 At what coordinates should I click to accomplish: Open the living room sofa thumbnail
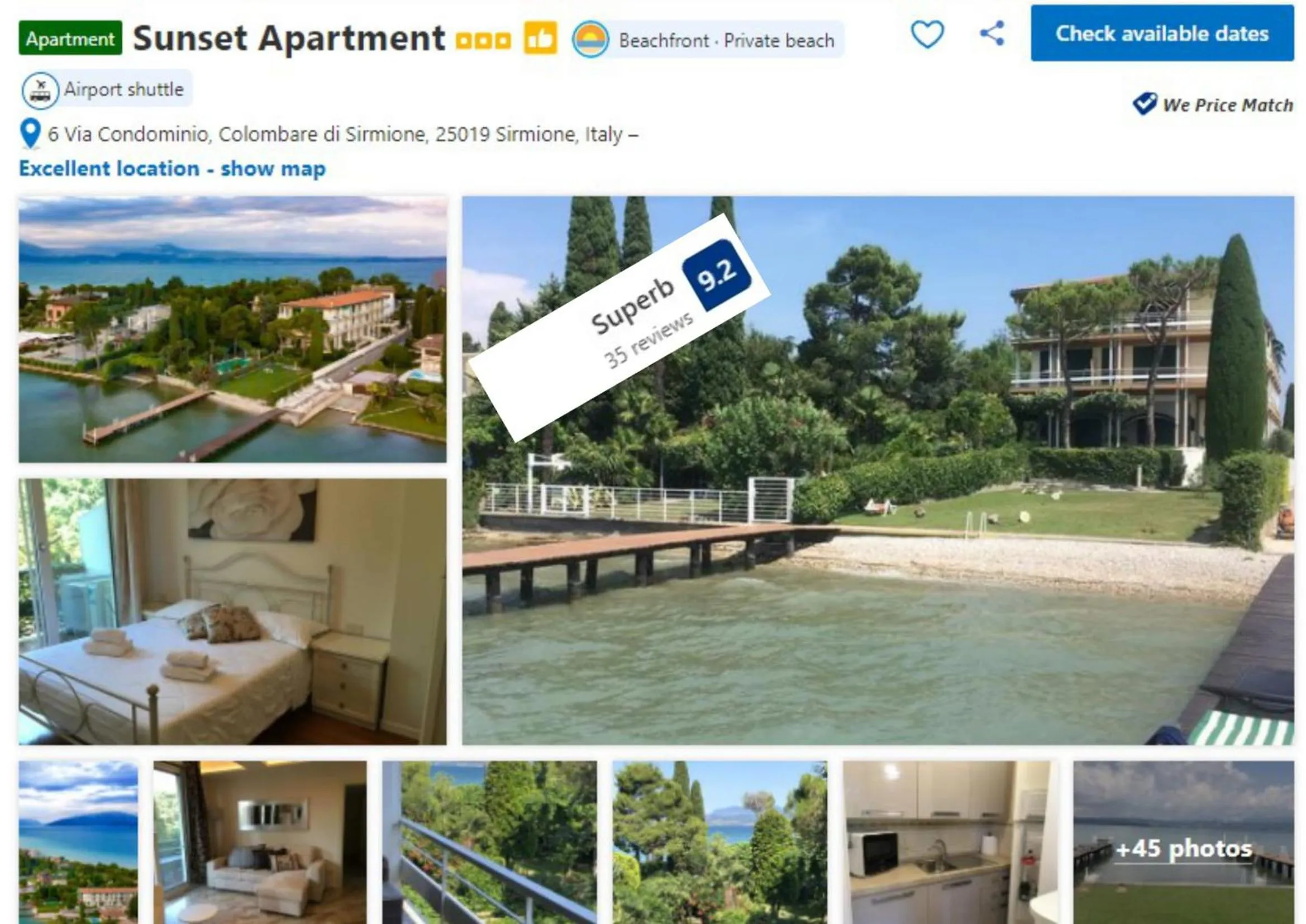click(x=260, y=842)
